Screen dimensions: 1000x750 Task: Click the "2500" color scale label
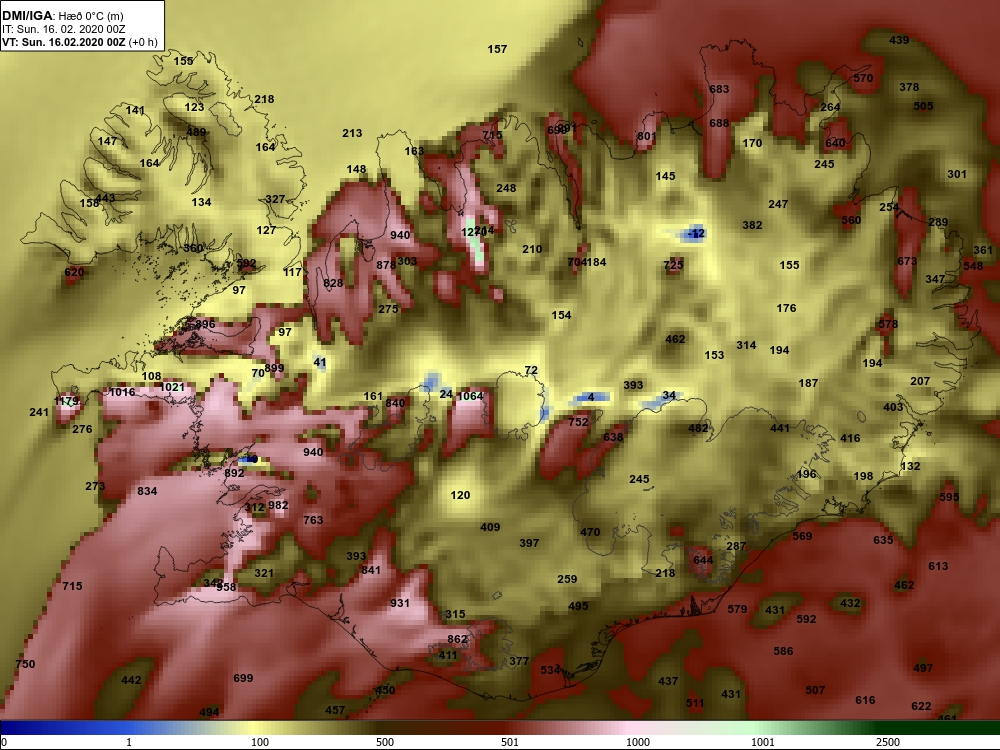(888, 742)
